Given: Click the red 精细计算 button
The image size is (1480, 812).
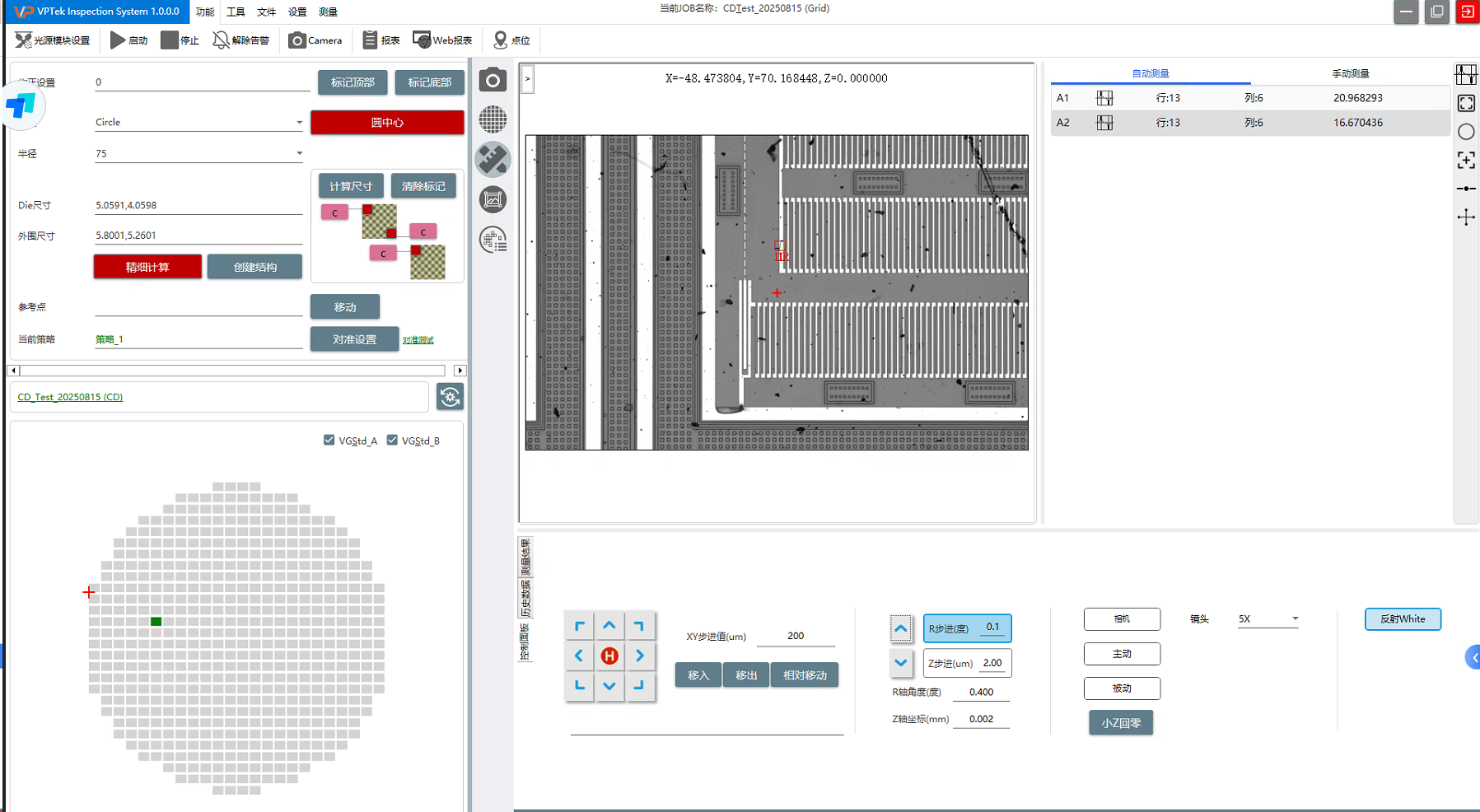Looking at the screenshot, I should pyautogui.click(x=147, y=267).
